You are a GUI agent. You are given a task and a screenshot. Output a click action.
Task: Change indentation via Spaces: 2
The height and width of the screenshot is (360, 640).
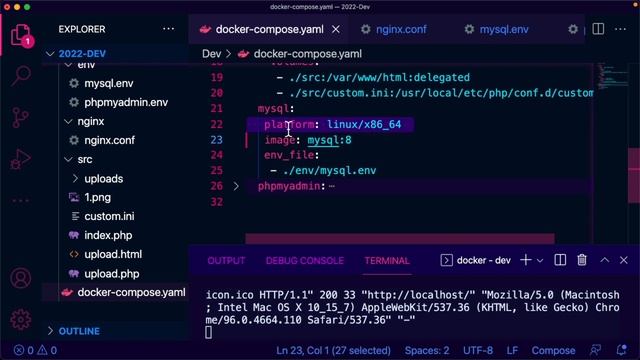(427, 350)
